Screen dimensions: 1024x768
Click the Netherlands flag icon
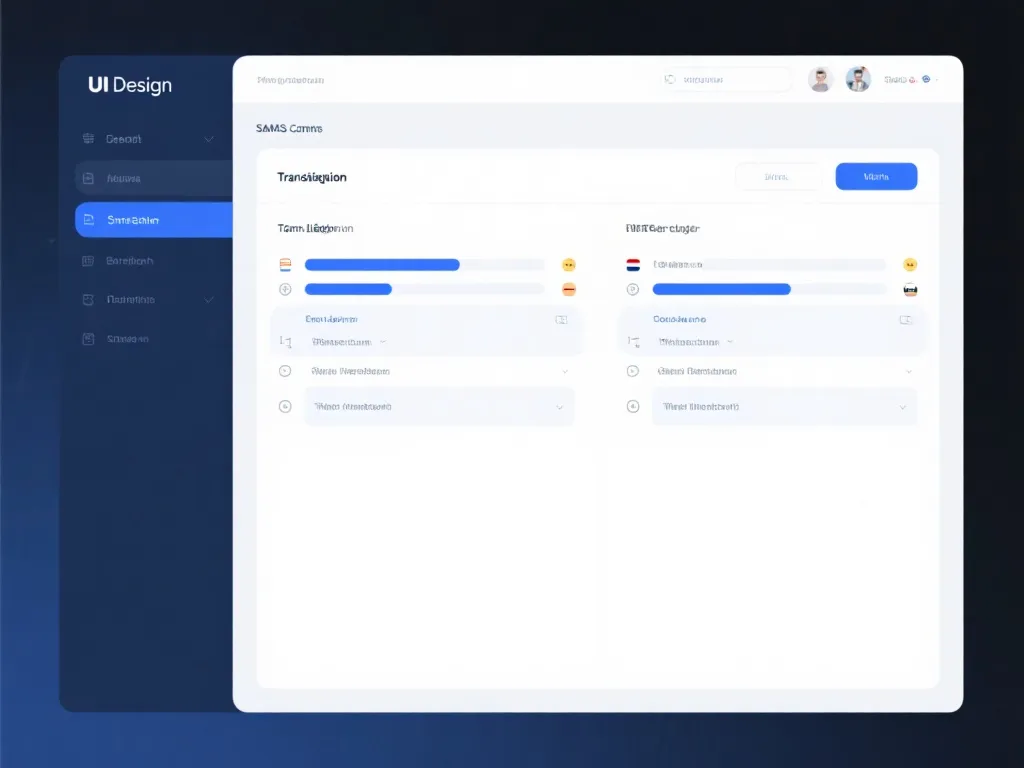coord(633,264)
